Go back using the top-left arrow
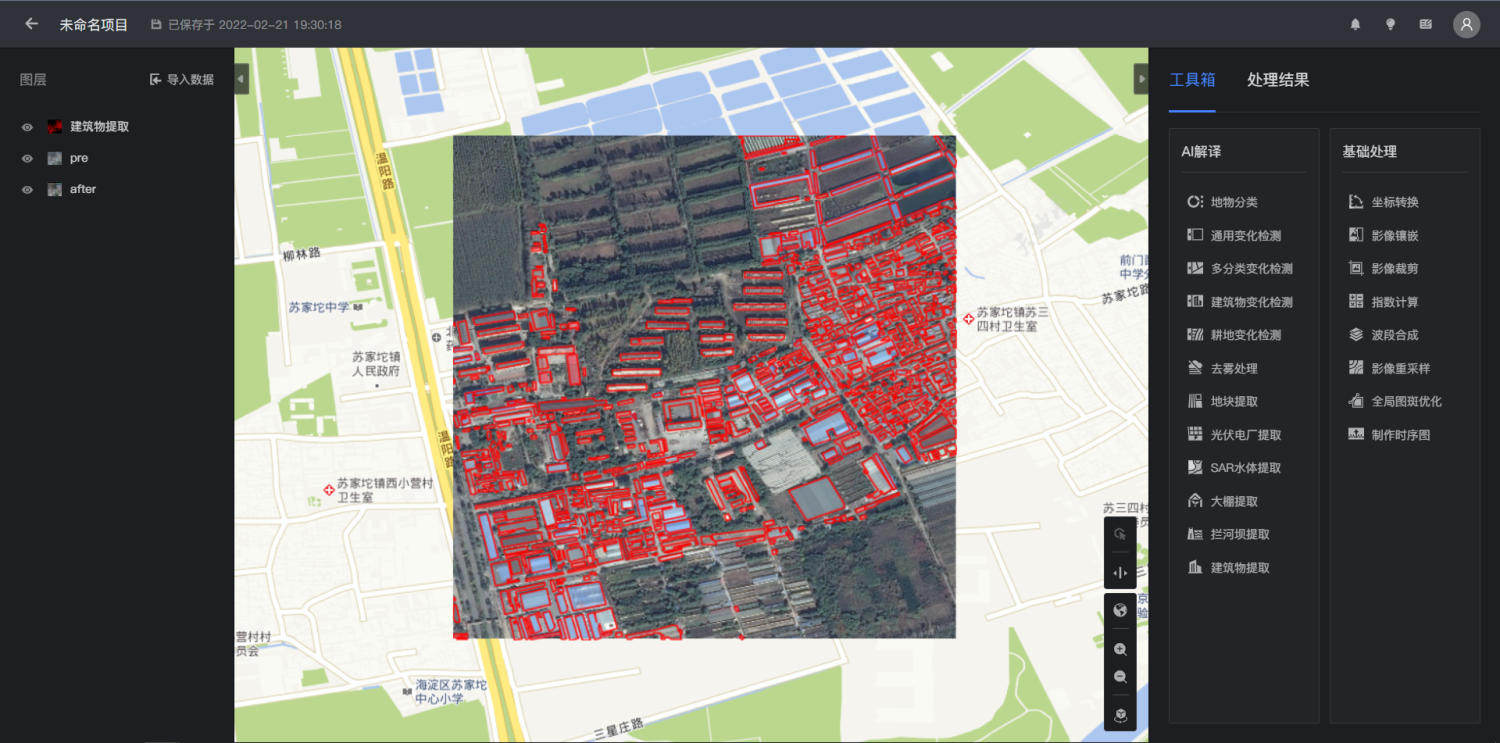The width and height of the screenshot is (1500, 743). 31,24
